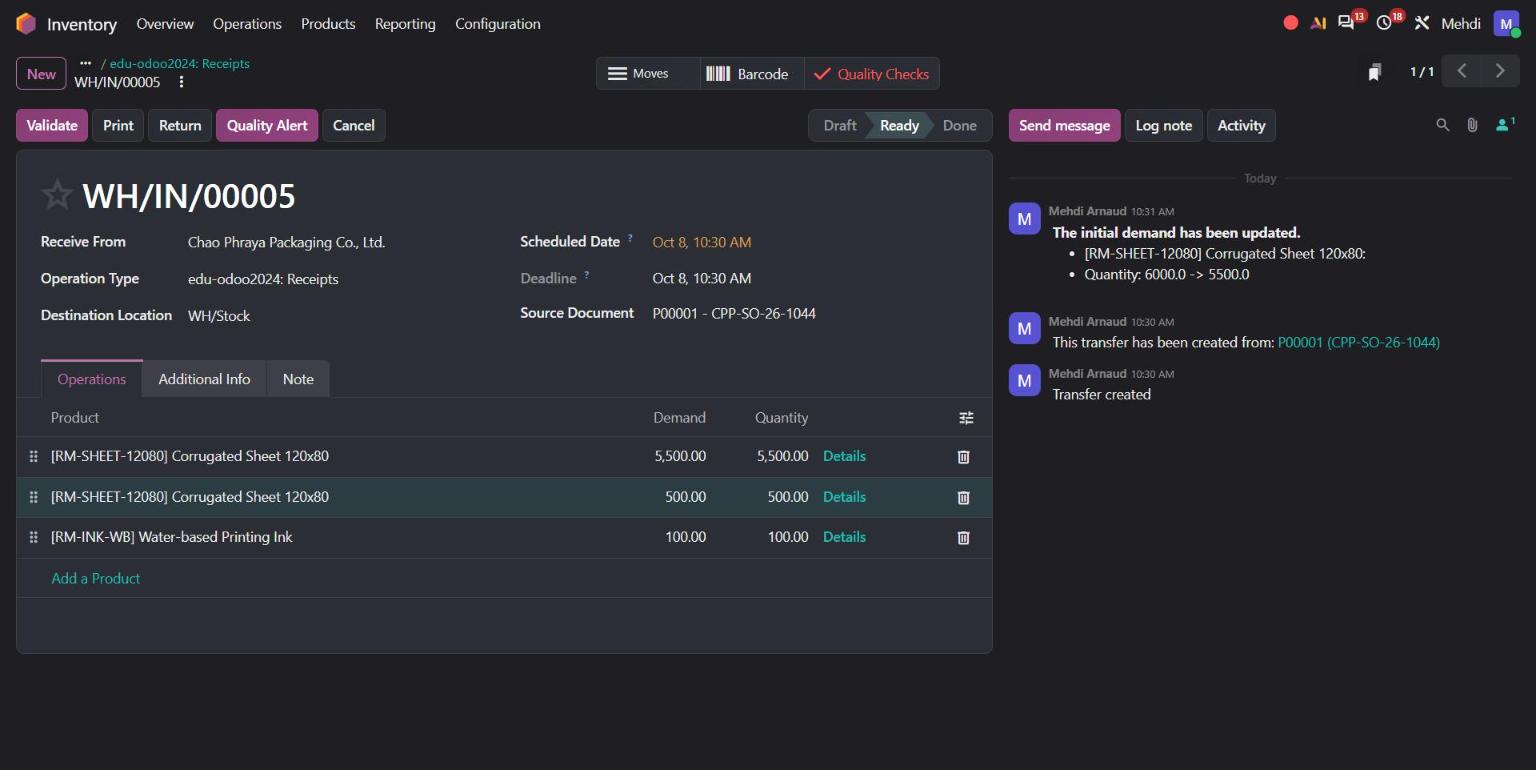Click the New button
Screen dimensions: 1536x770
pos(41,73)
